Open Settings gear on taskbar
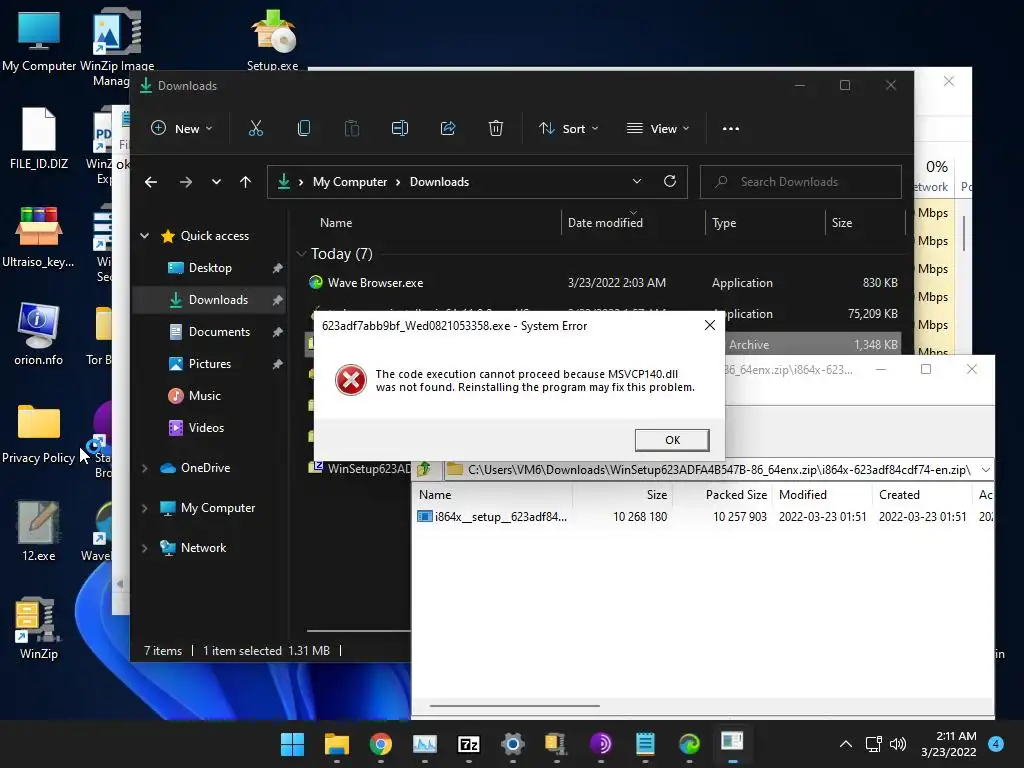The width and height of the screenshot is (1024, 768). [513, 744]
